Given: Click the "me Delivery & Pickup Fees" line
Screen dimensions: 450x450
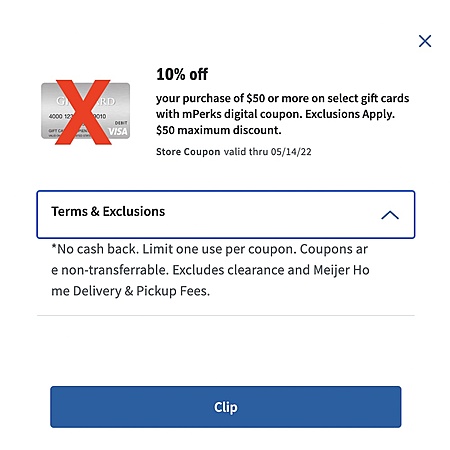Looking at the screenshot, I should point(131,291).
